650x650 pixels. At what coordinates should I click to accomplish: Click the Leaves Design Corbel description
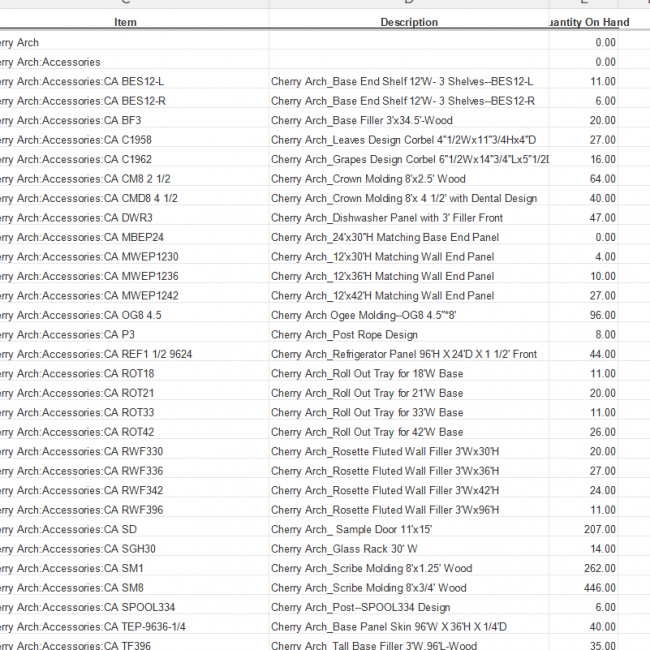pos(409,140)
